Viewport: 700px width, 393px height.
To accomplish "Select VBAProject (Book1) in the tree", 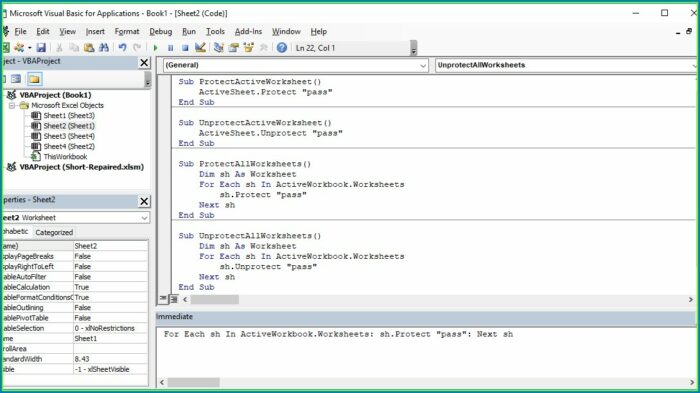I will pos(55,95).
